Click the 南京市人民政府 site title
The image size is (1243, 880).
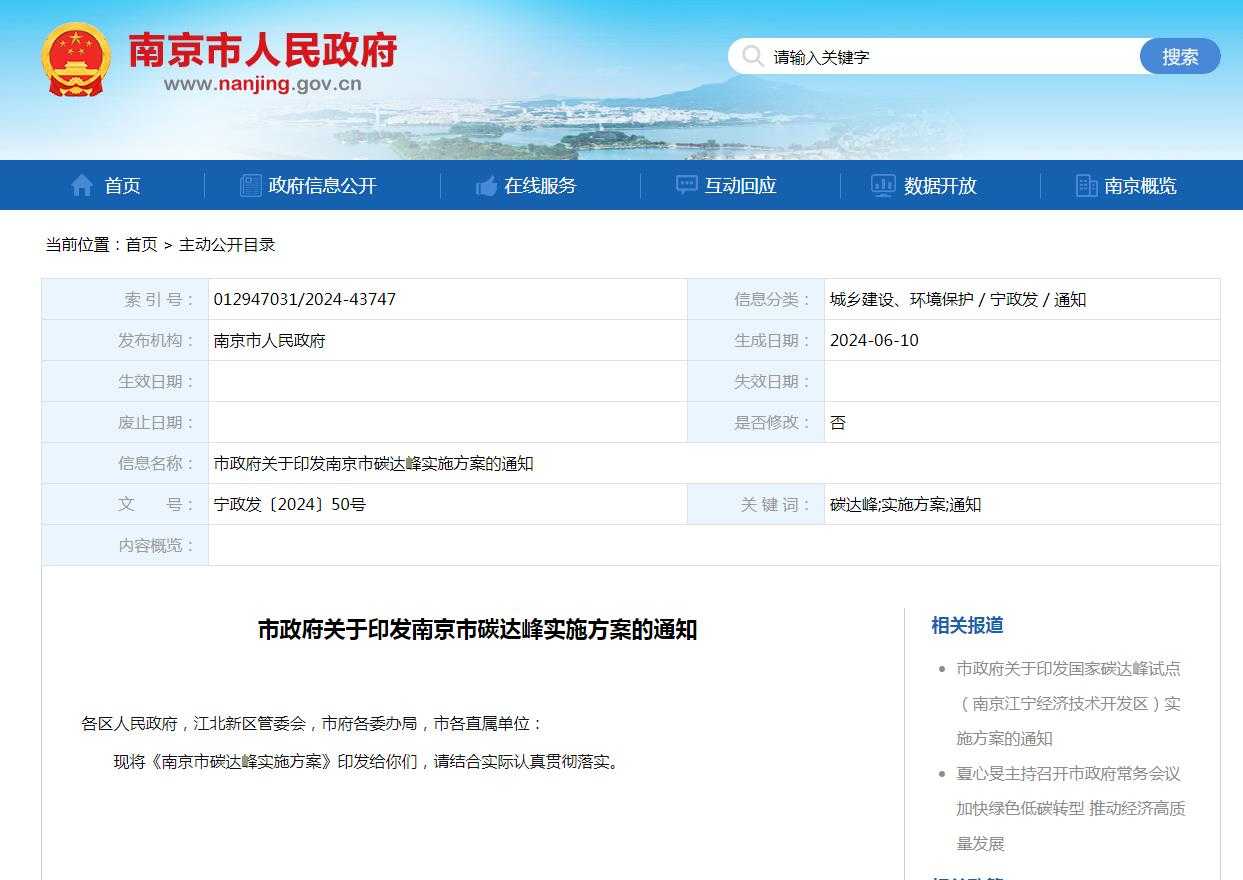(263, 50)
